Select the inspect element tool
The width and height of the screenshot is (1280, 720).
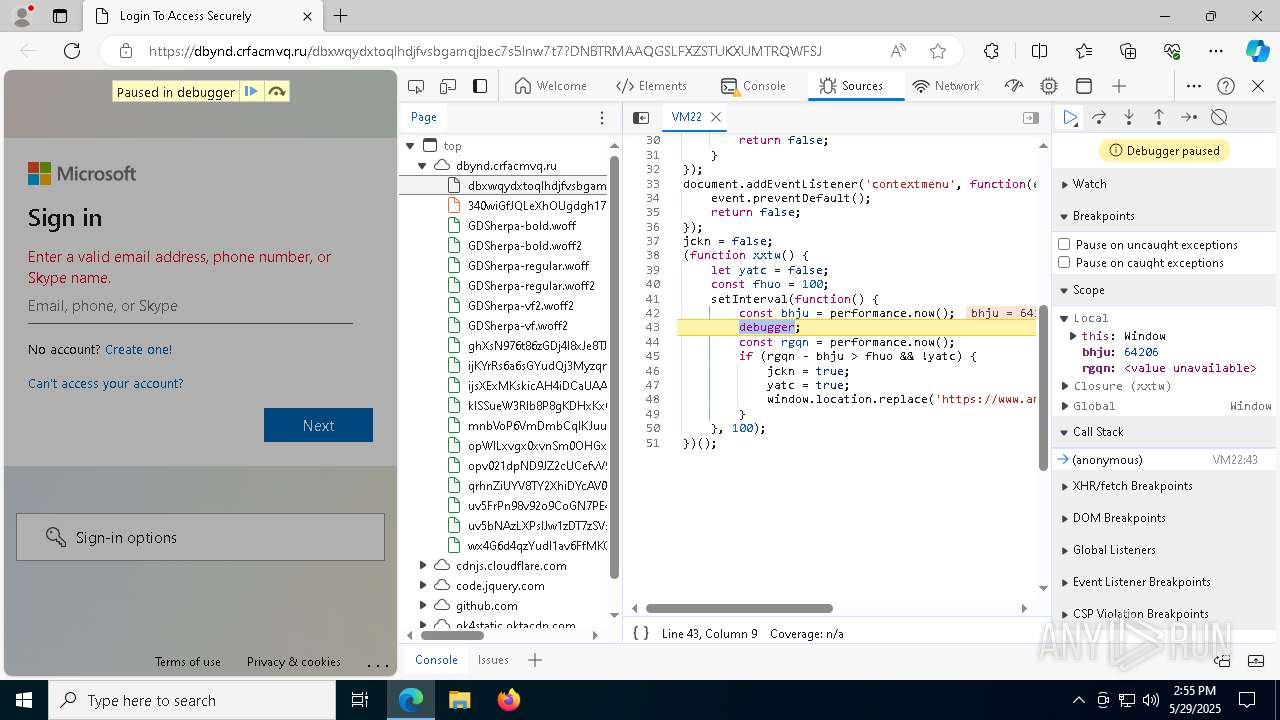417,86
